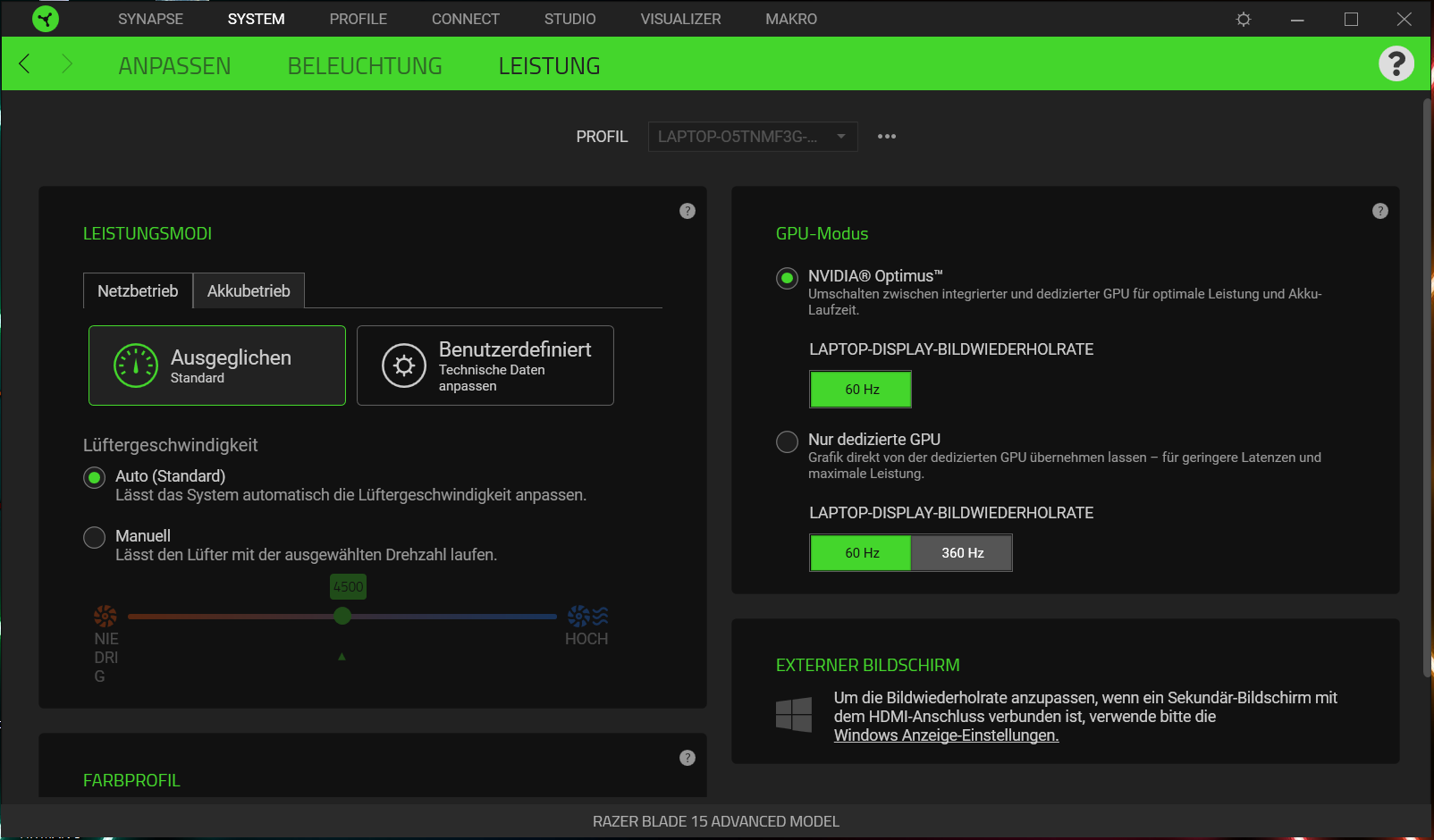This screenshot has width=1434, height=840.
Task: Click the fan speed slider handle
Action: (342, 616)
